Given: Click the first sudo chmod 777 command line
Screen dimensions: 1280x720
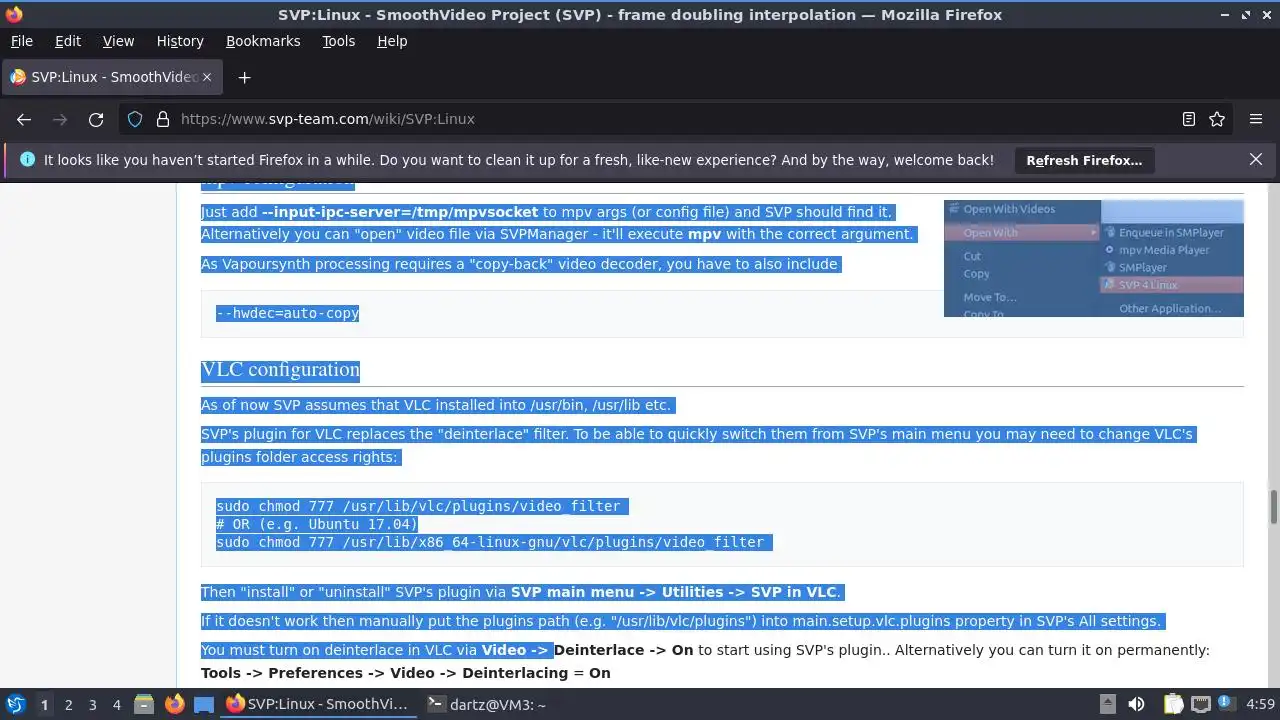Looking at the screenshot, I should (x=418, y=506).
